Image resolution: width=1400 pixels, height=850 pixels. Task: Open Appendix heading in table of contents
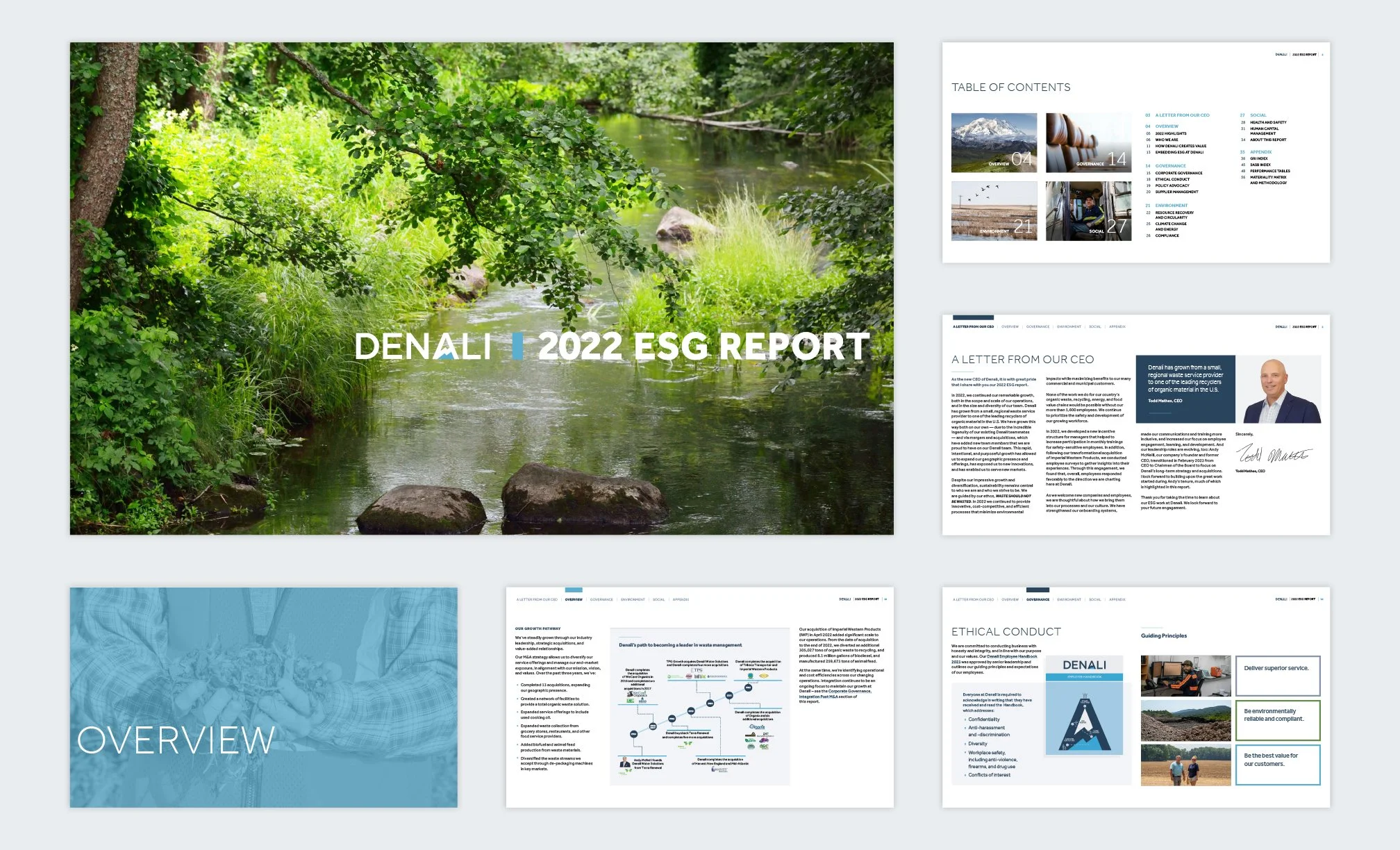point(1260,152)
